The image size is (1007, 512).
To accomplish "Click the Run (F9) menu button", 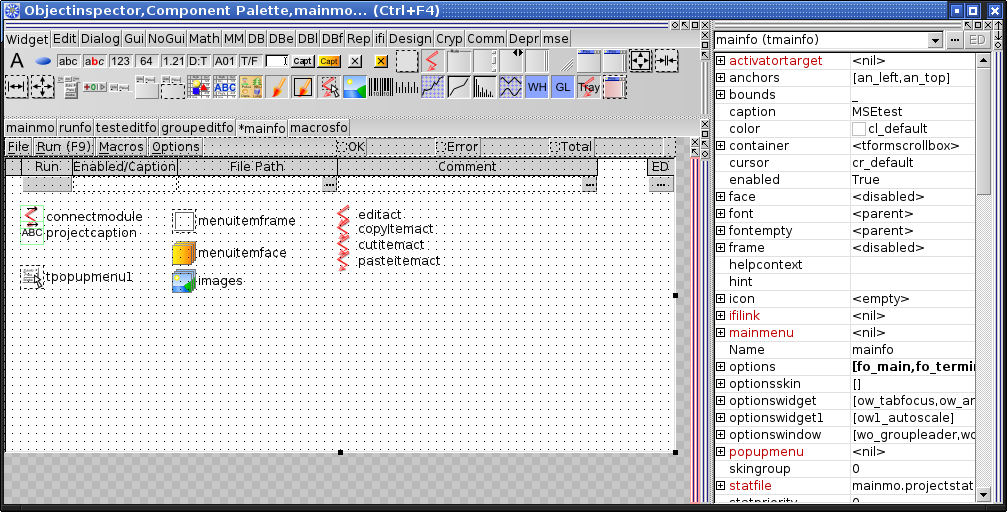I will tap(64, 147).
